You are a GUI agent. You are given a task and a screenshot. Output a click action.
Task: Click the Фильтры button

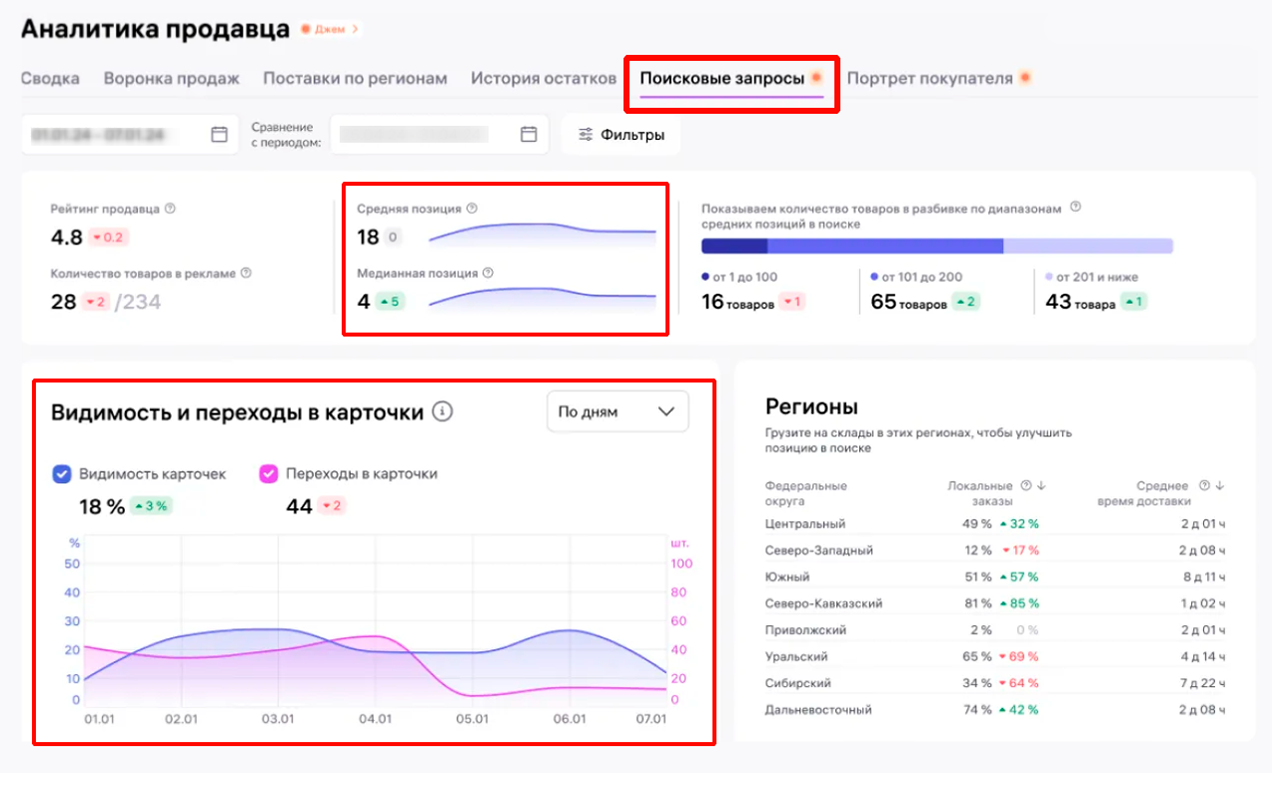pos(620,134)
